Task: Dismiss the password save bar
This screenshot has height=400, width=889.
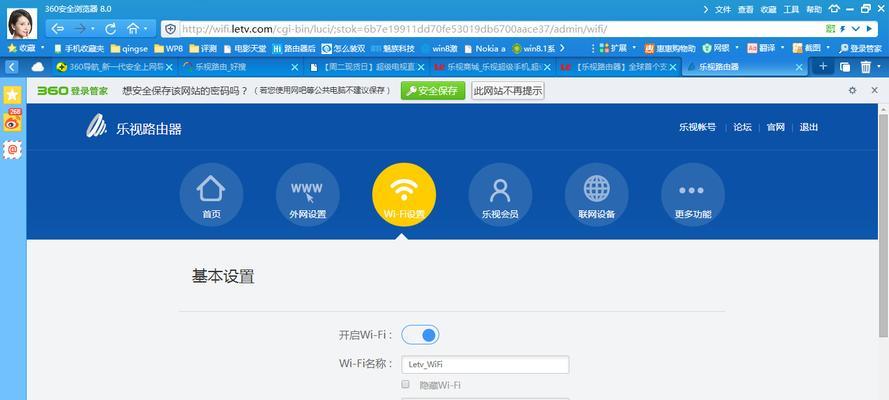Action: point(874,90)
